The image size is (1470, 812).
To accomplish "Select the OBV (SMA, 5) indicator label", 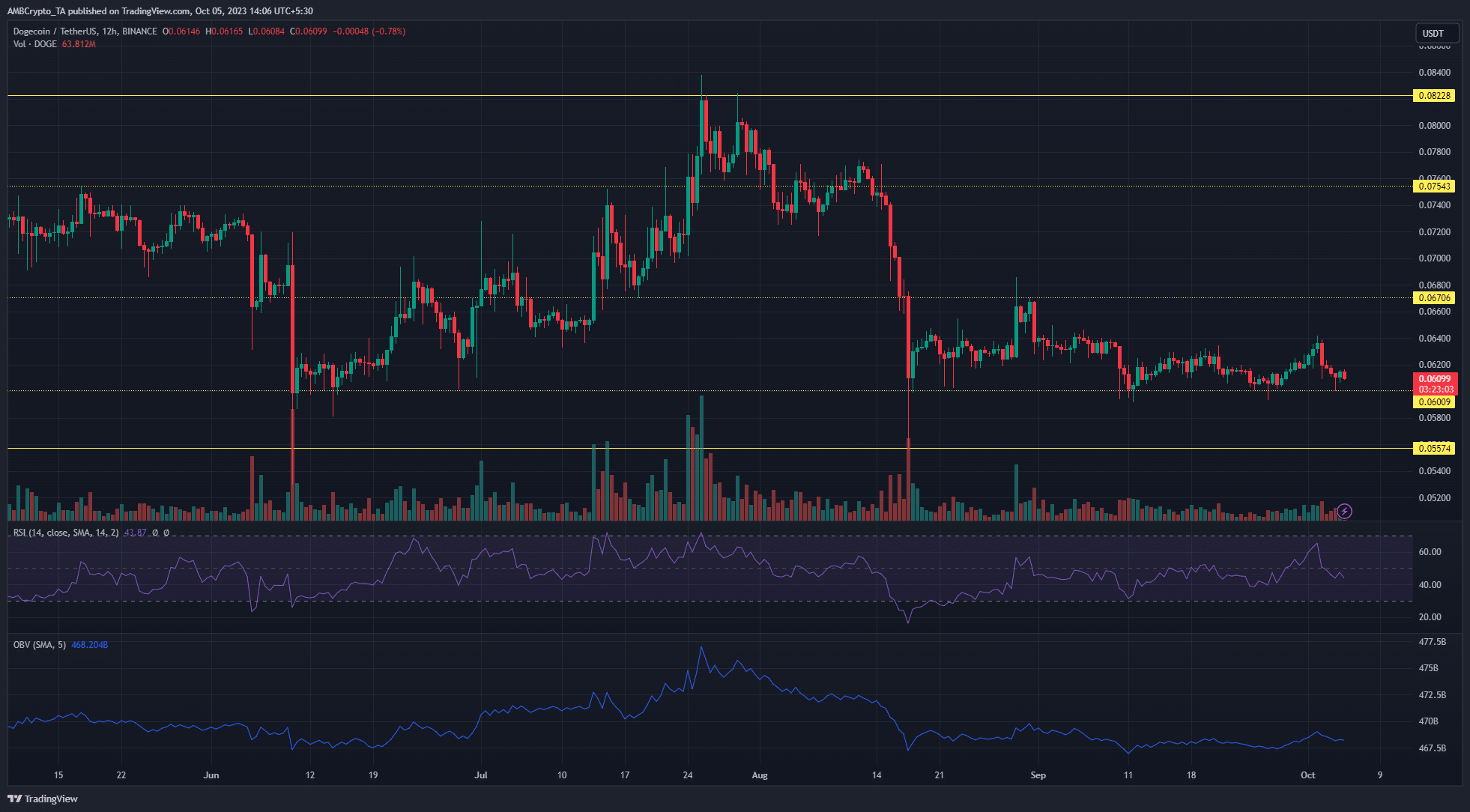I will point(40,644).
